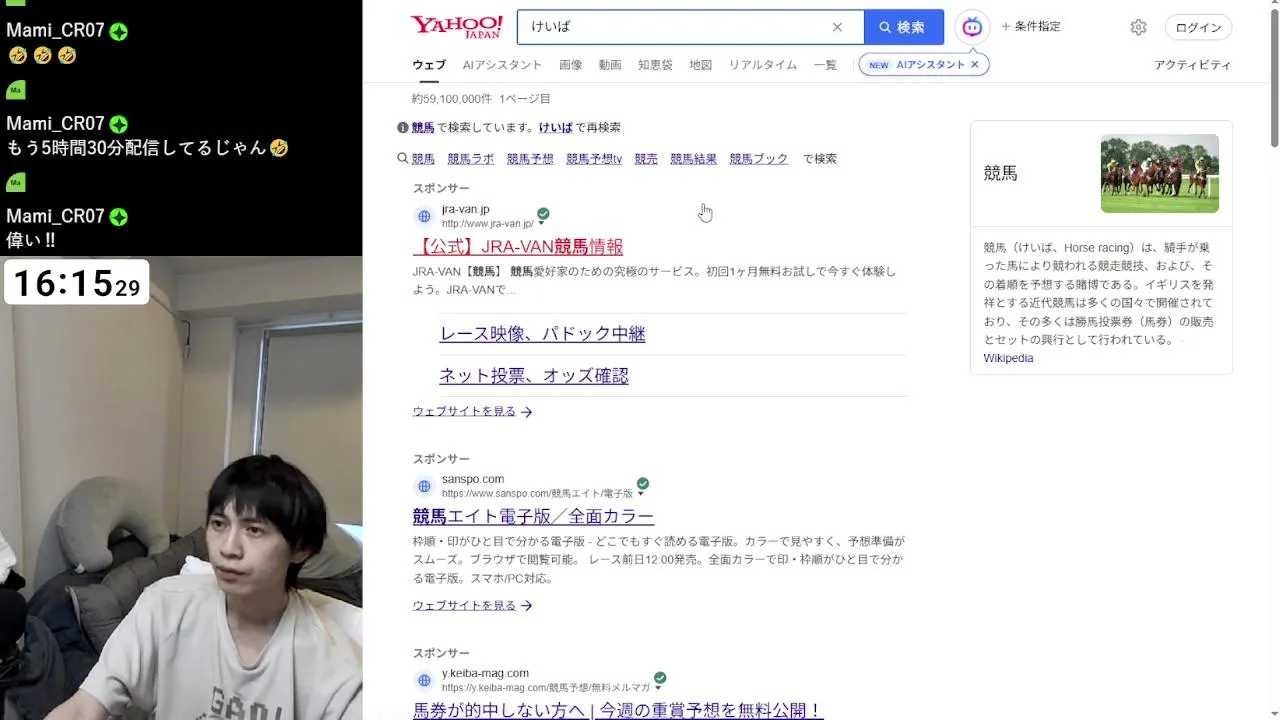Click related search 競馬ブック
This screenshot has width=1280, height=720.
point(758,159)
